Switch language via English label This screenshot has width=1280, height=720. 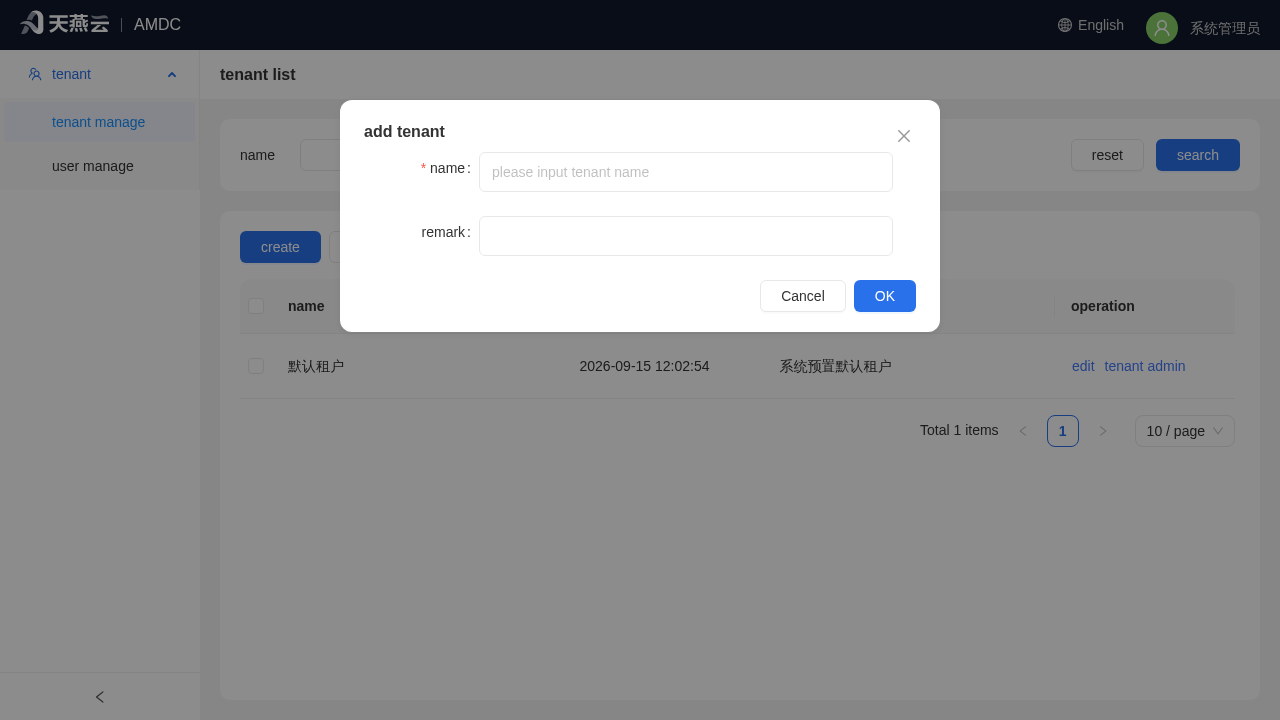(x=1101, y=25)
